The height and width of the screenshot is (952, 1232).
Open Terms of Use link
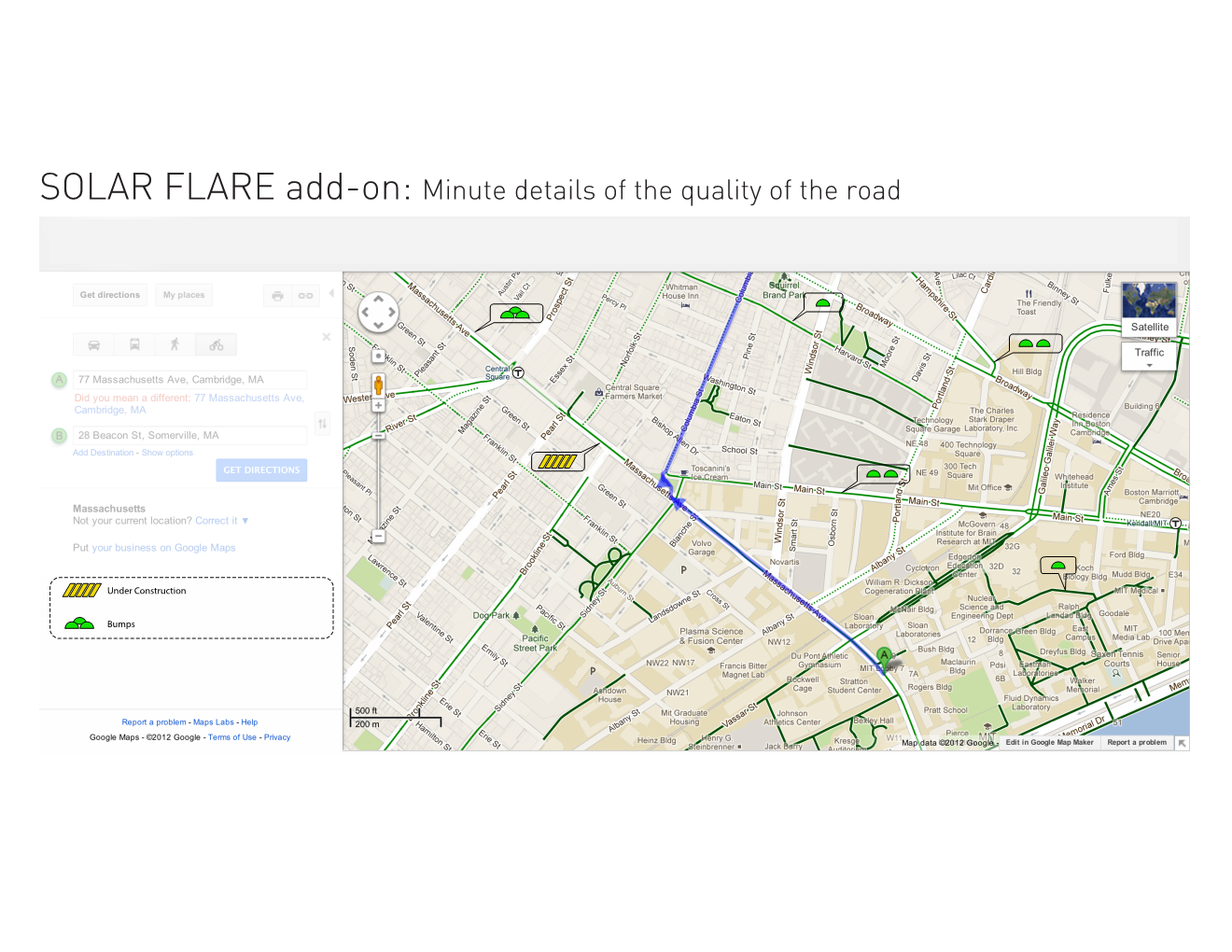(232, 737)
